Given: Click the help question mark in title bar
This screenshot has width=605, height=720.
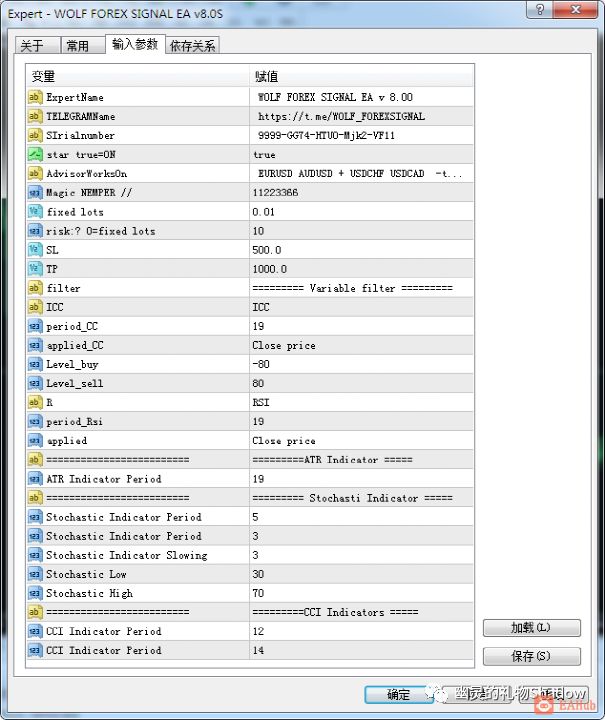Looking at the screenshot, I should pos(540,9).
